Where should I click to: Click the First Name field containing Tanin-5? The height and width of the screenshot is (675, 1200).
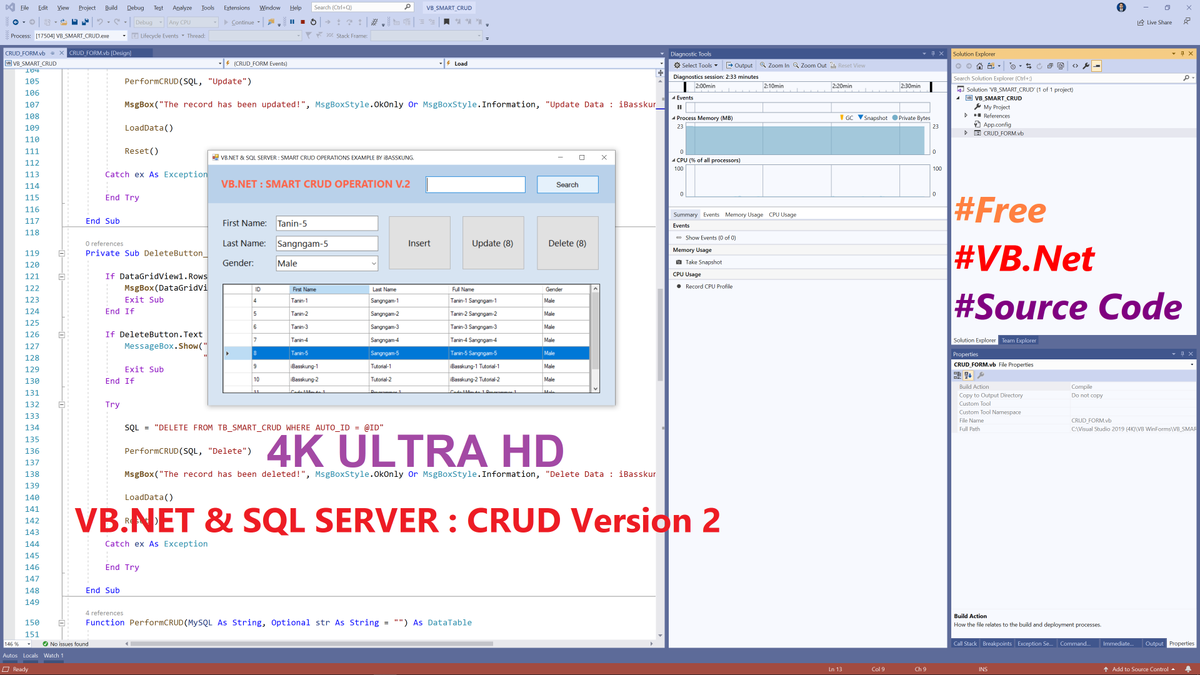[327, 223]
